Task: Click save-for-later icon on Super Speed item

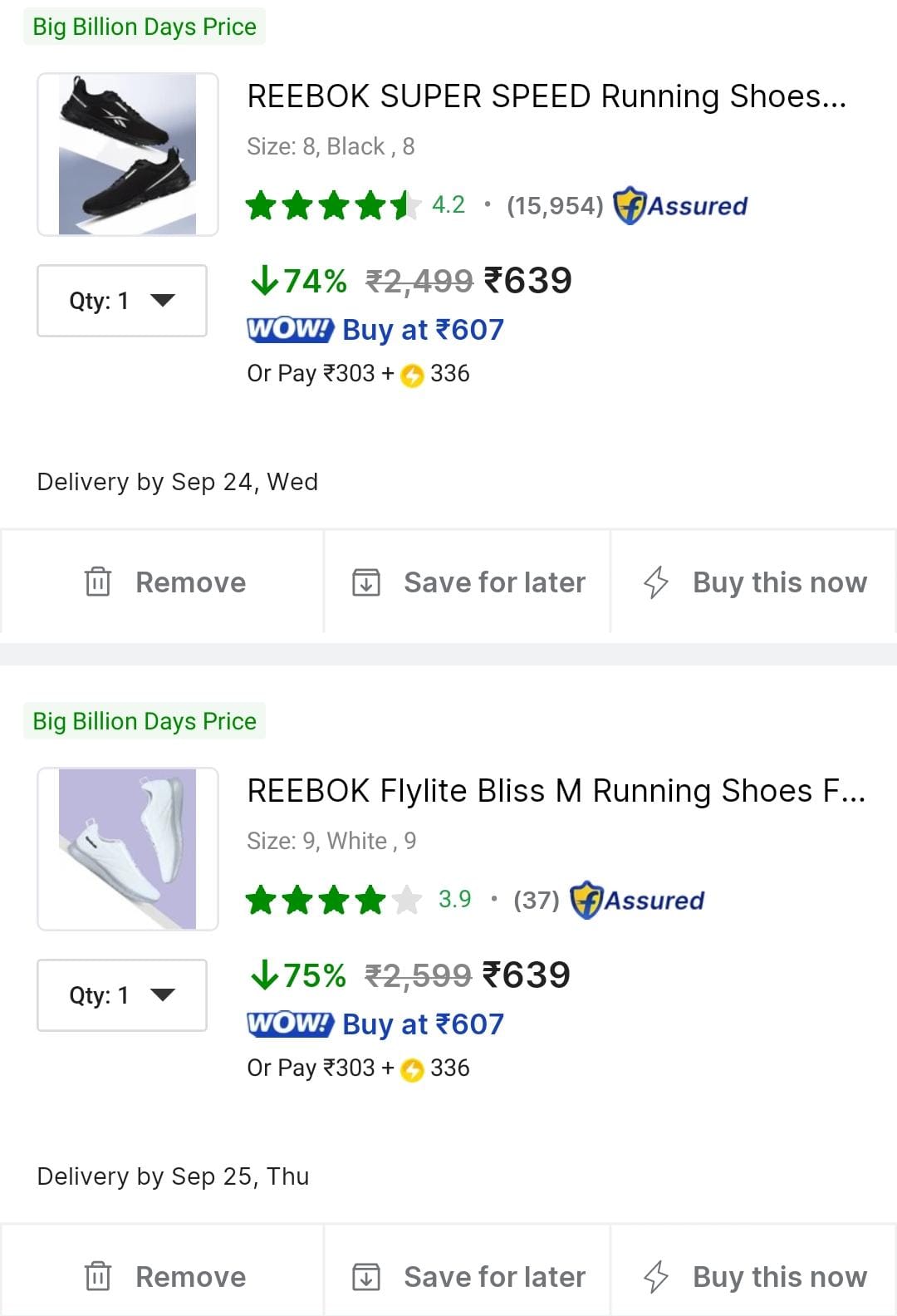Action: coord(366,582)
